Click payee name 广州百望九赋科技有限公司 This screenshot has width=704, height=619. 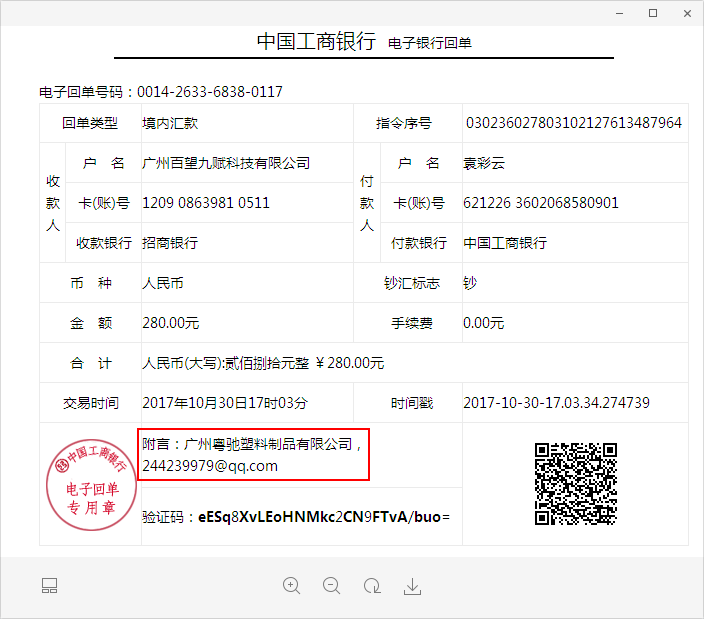[226, 163]
